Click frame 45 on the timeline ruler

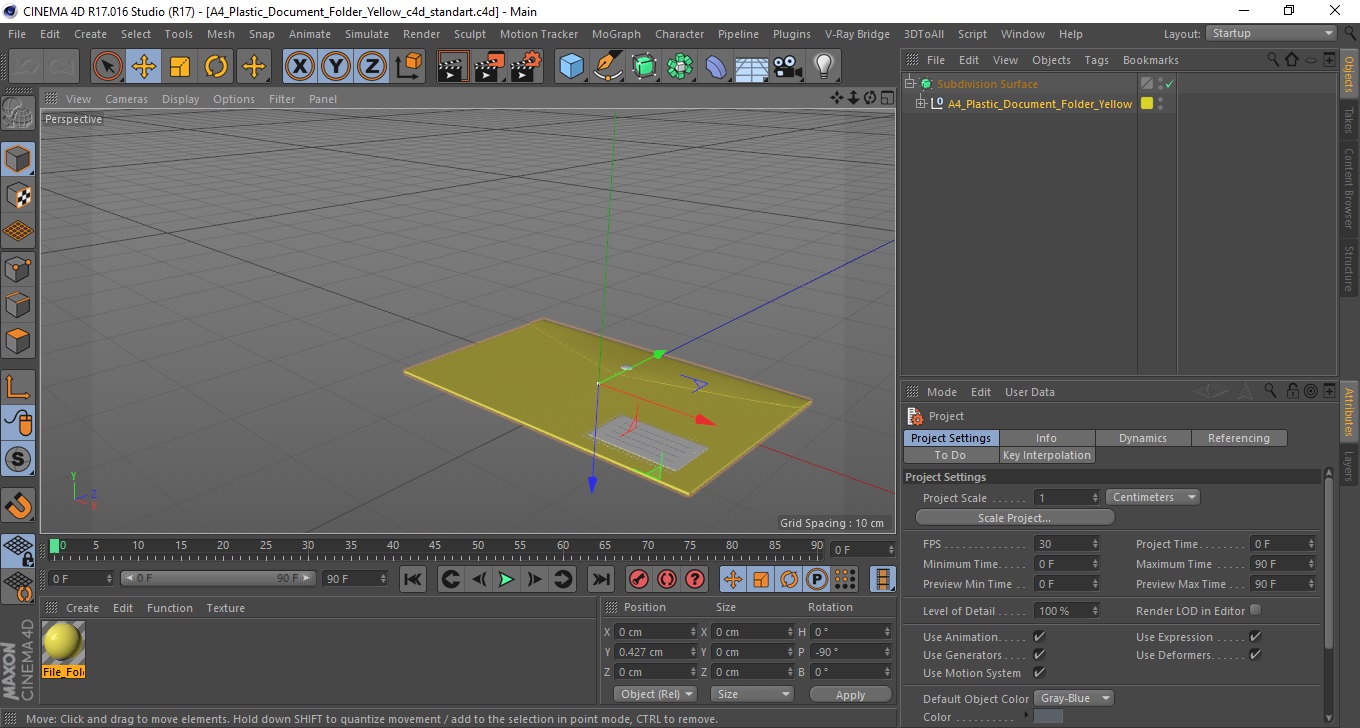click(436, 546)
